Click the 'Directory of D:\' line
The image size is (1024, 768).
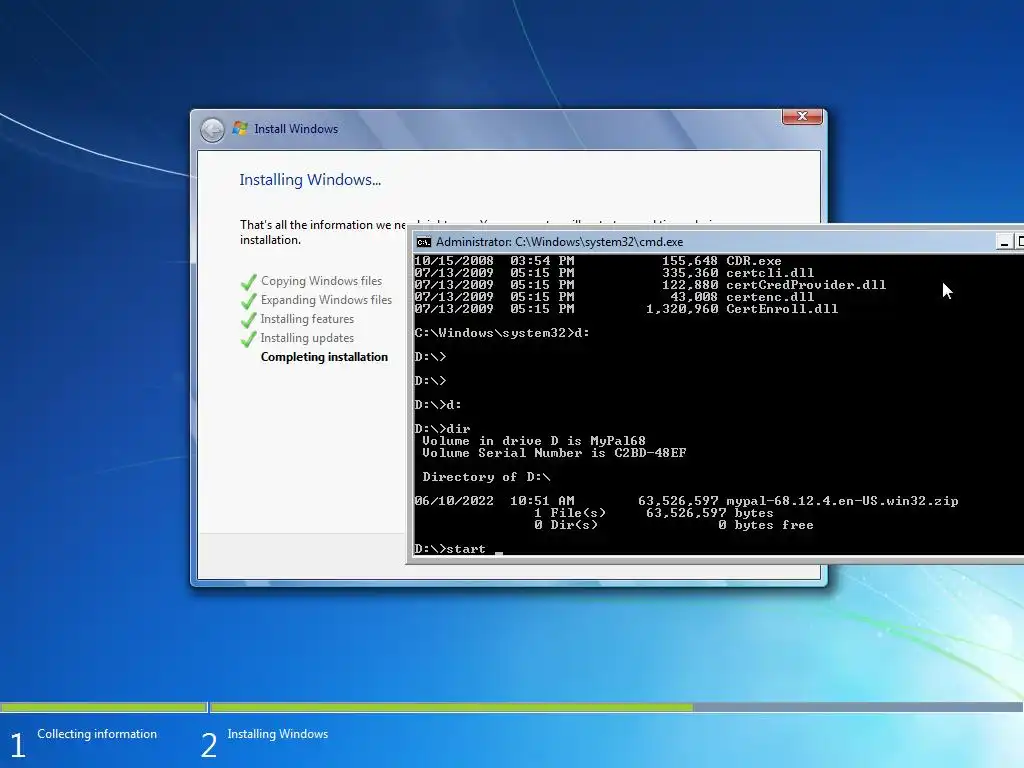[x=486, y=477]
